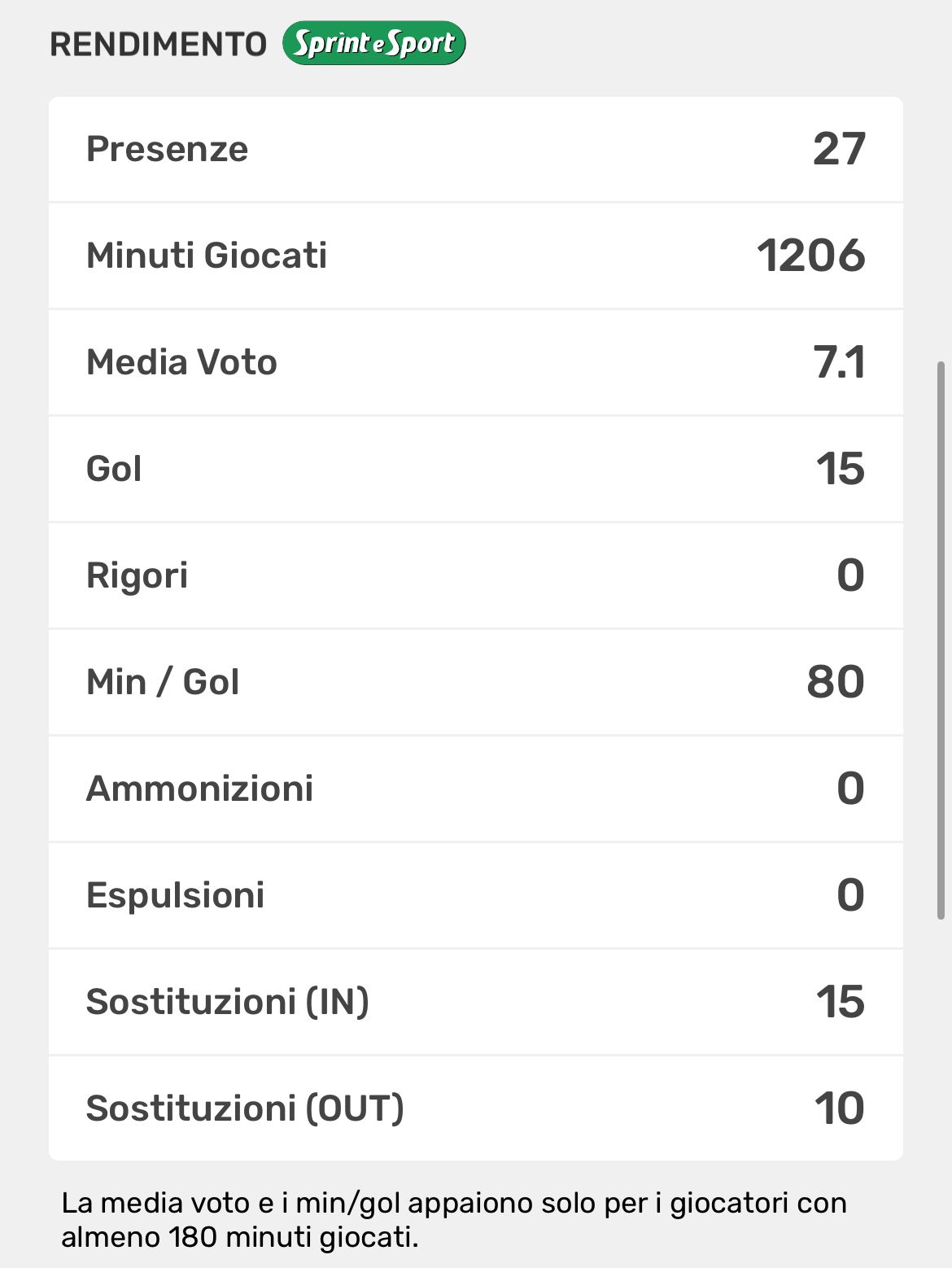Click the 1206 minutes played value
Image resolution: width=952 pixels, height=1268 pixels.
(x=811, y=256)
